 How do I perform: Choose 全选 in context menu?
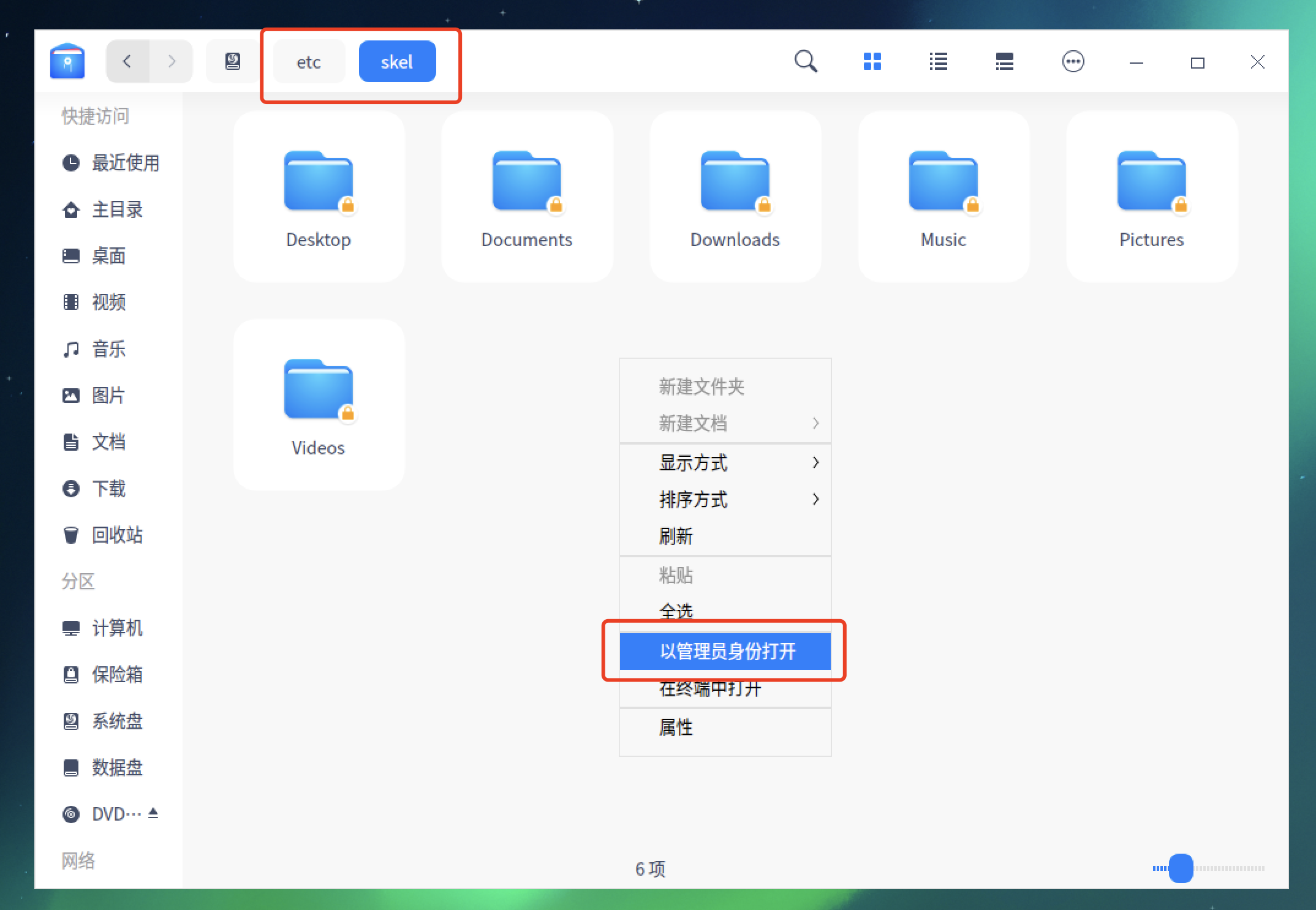(x=725, y=611)
